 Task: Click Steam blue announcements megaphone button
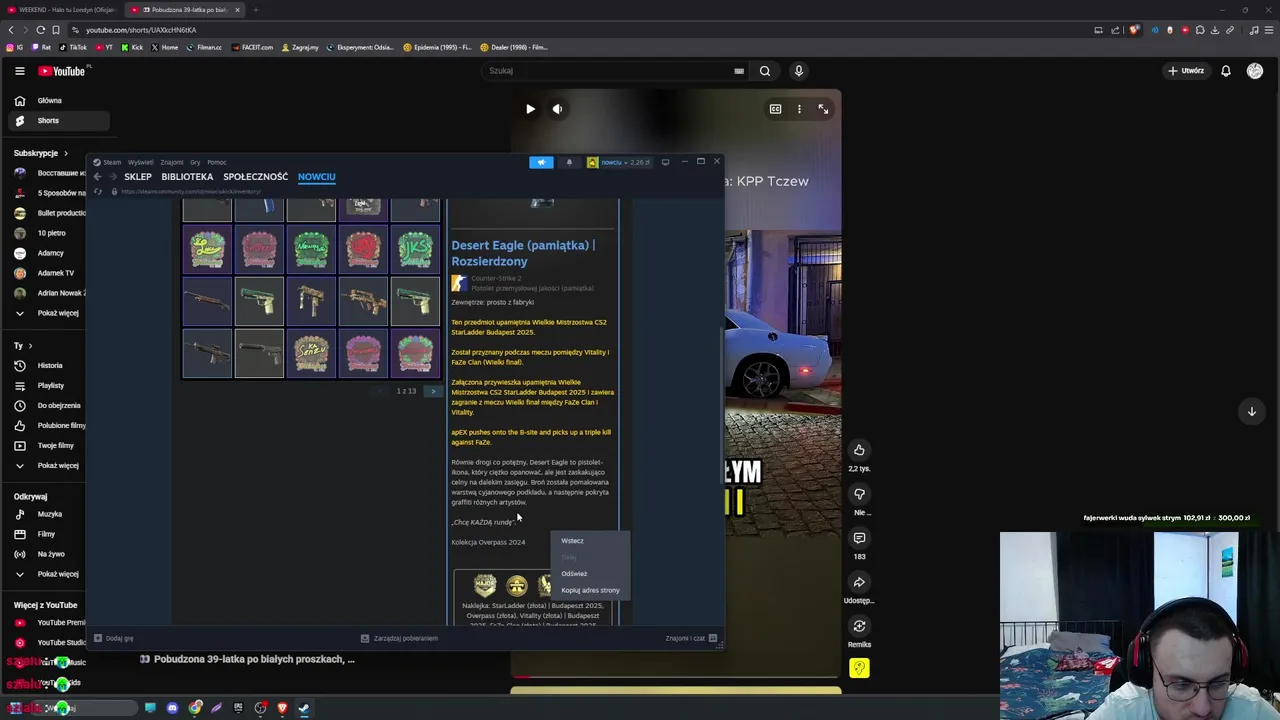tap(541, 162)
